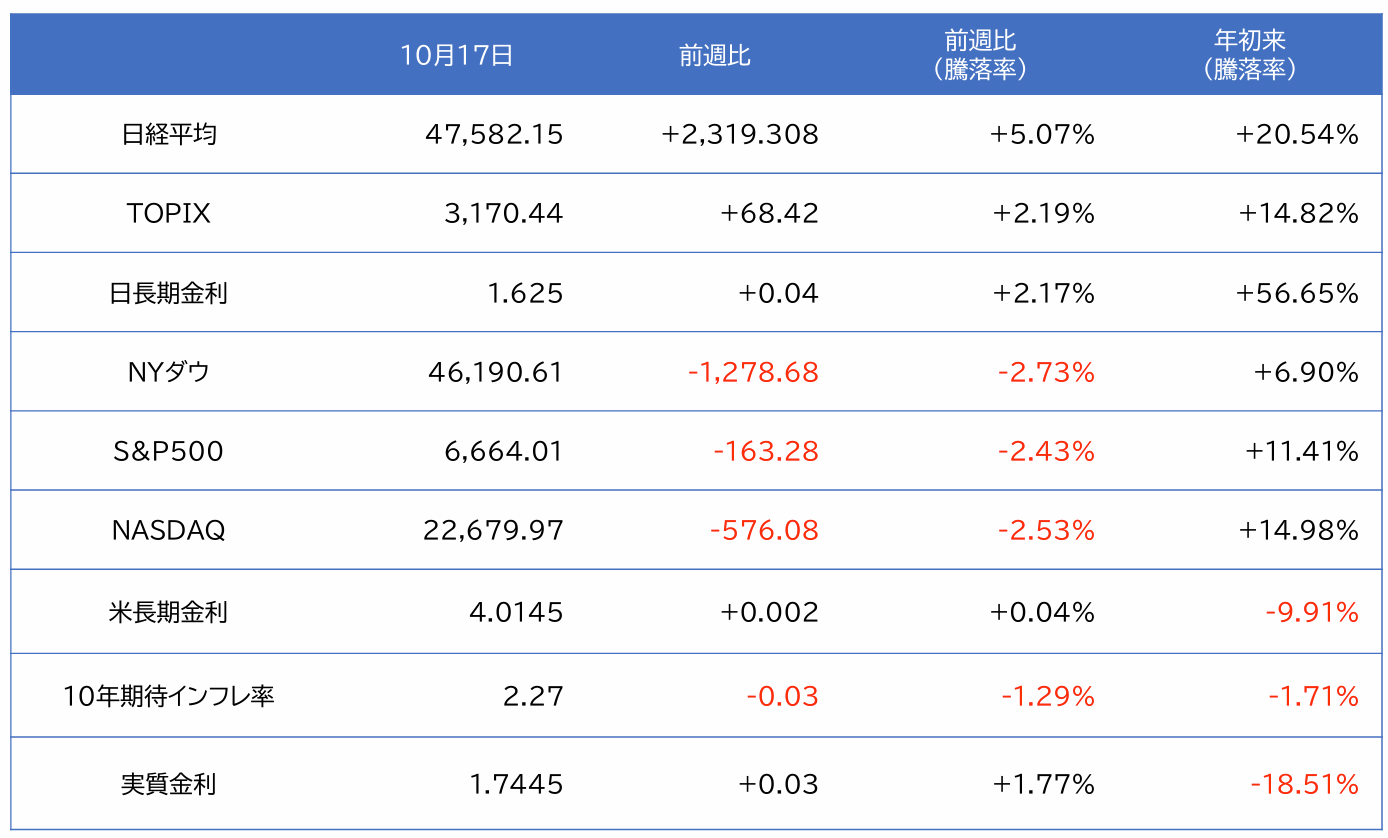This screenshot has height=838, width=1388.
Task: Select the NASDAQ row label
Action: (x=169, y=530)
